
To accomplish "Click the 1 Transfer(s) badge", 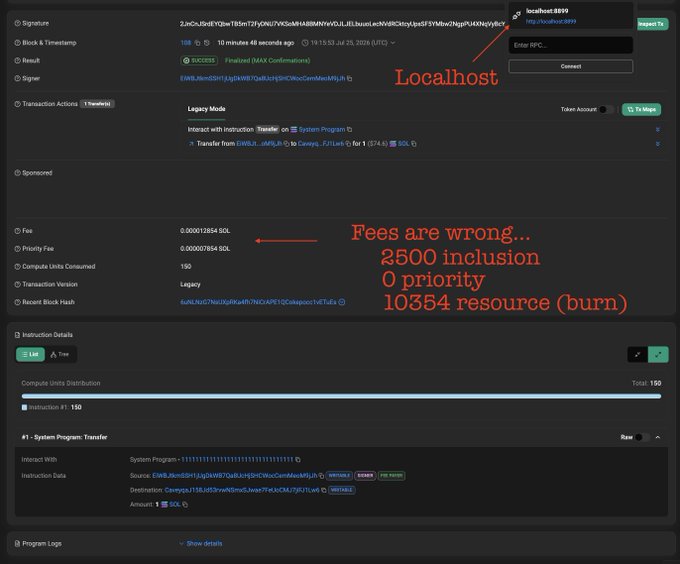I will [97, 104].
